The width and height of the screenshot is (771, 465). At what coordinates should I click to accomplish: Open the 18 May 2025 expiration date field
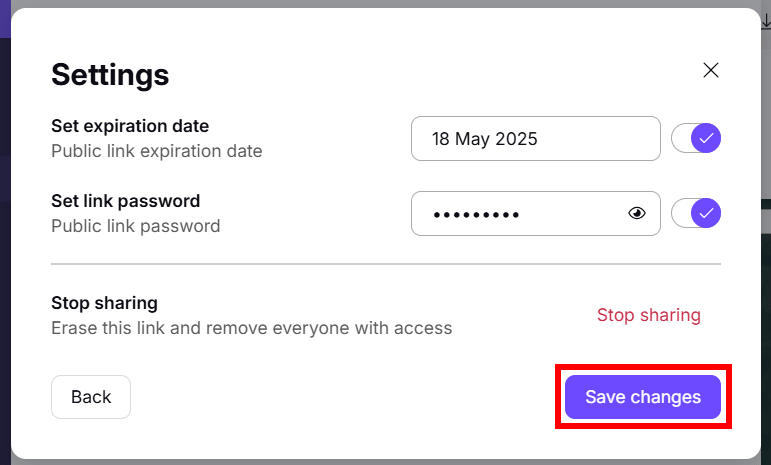click(x=535, y=139)
